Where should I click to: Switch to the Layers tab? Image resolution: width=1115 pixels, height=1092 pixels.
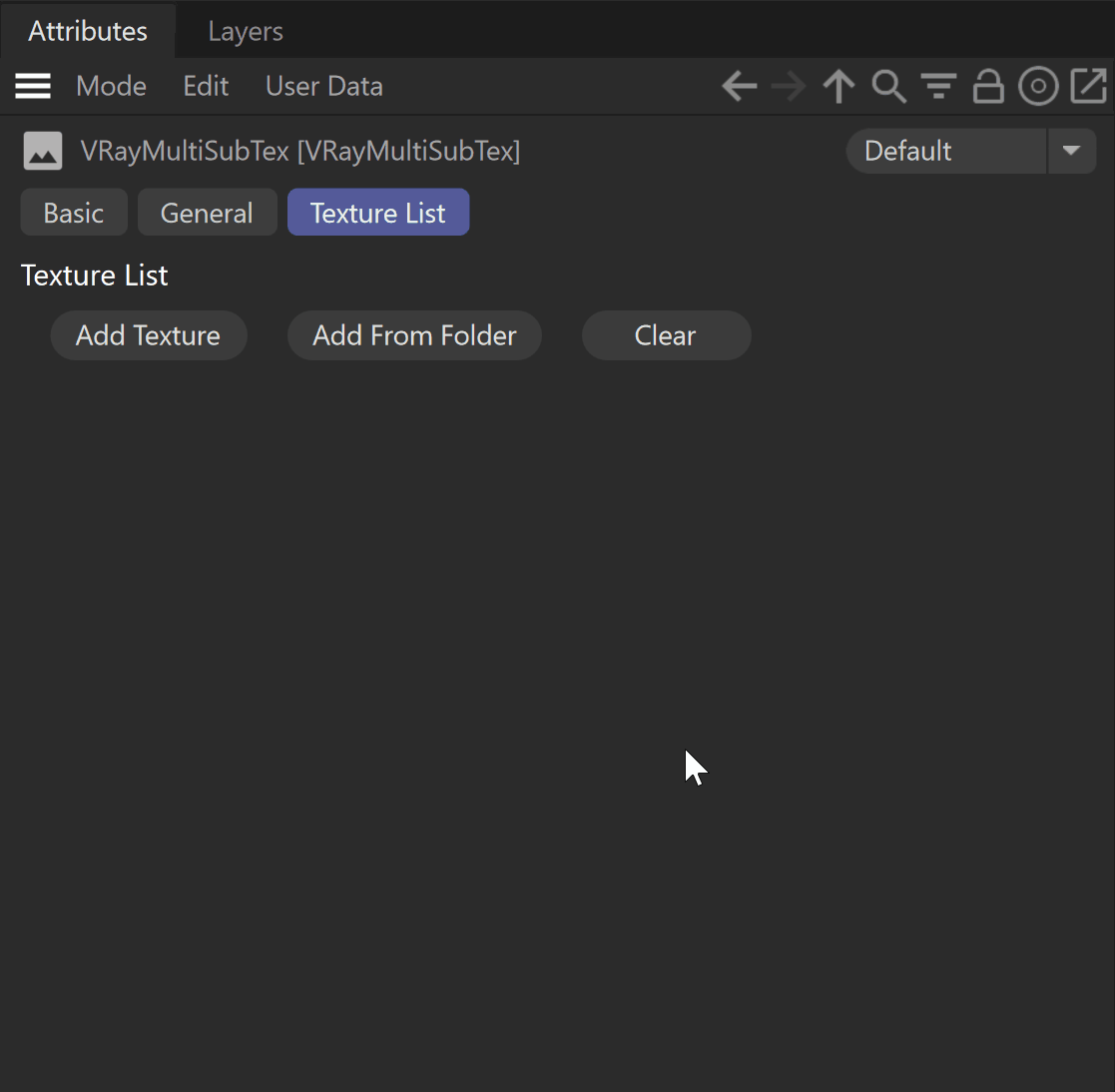[246, 31]
